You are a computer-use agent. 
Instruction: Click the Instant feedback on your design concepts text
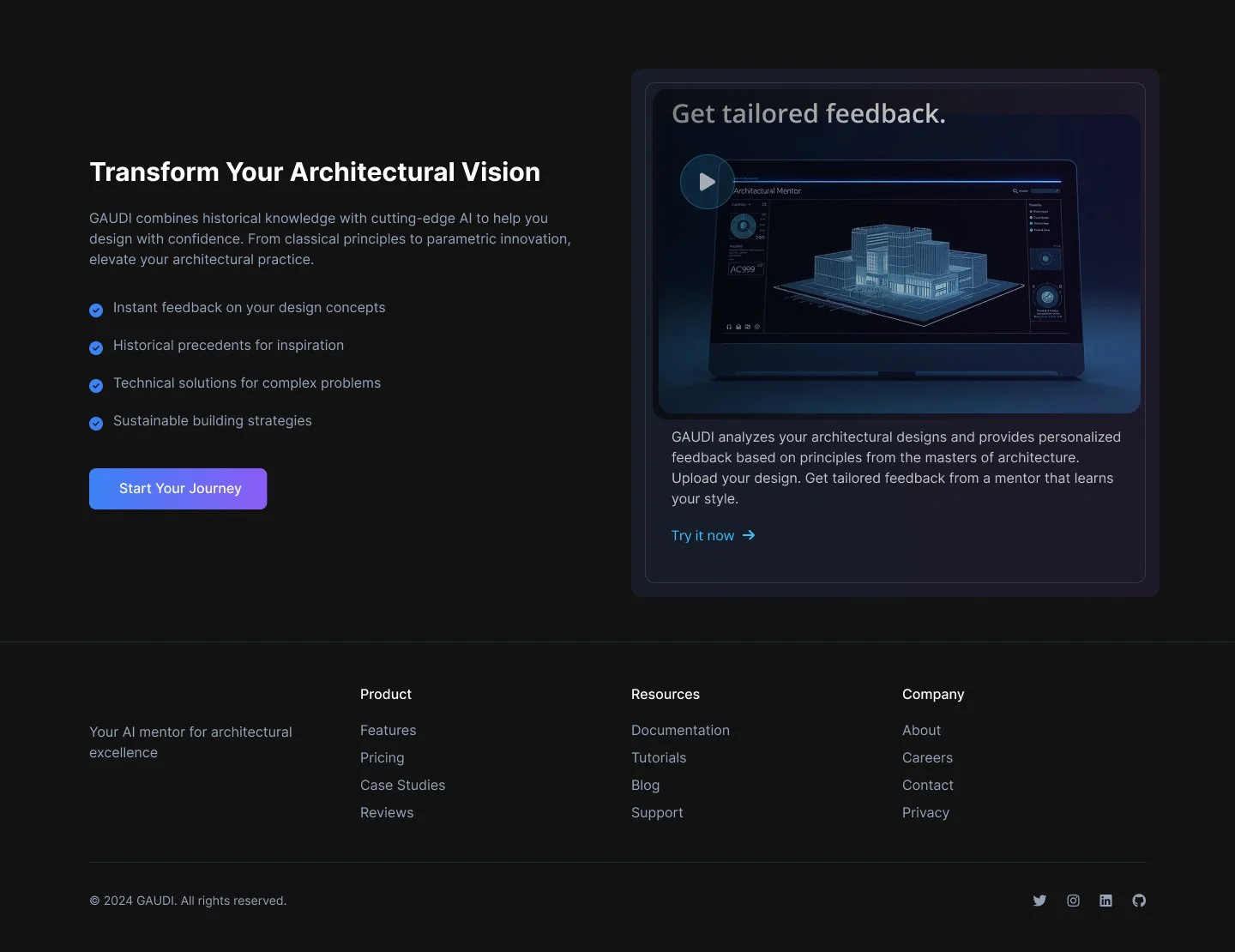[250, 308]
